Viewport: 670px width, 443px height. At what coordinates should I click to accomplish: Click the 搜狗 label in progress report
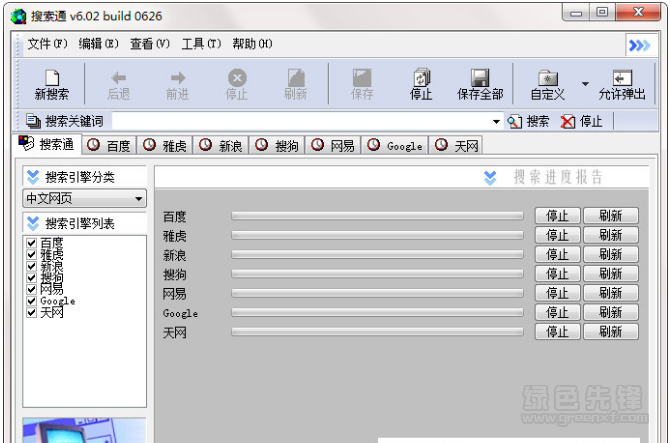174,274
